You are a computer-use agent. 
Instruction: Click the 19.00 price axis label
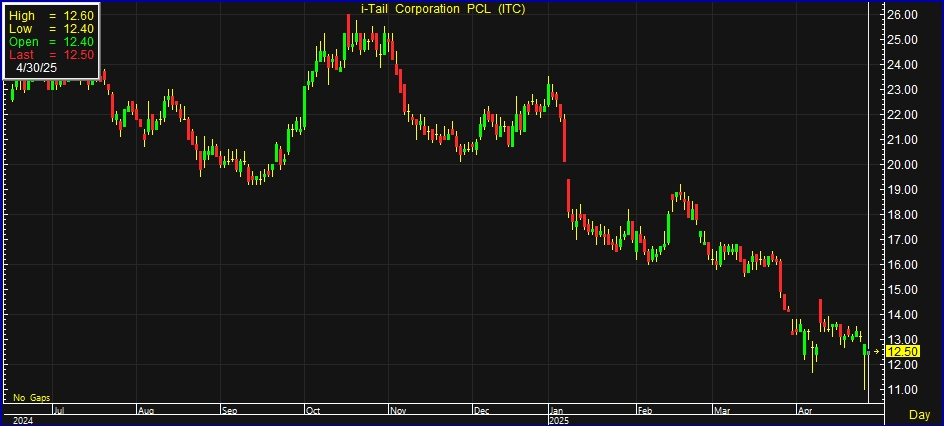pos(903,190)
